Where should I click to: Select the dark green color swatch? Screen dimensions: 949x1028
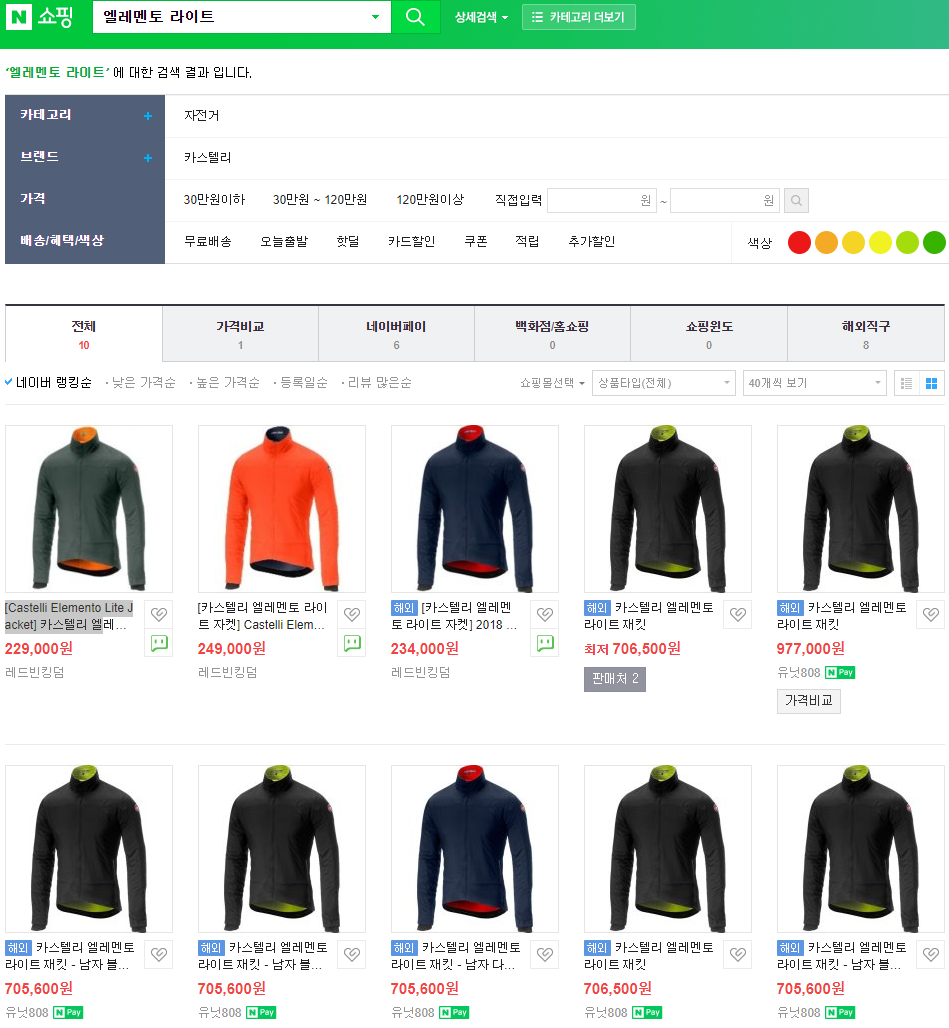(x=934, y=243)
